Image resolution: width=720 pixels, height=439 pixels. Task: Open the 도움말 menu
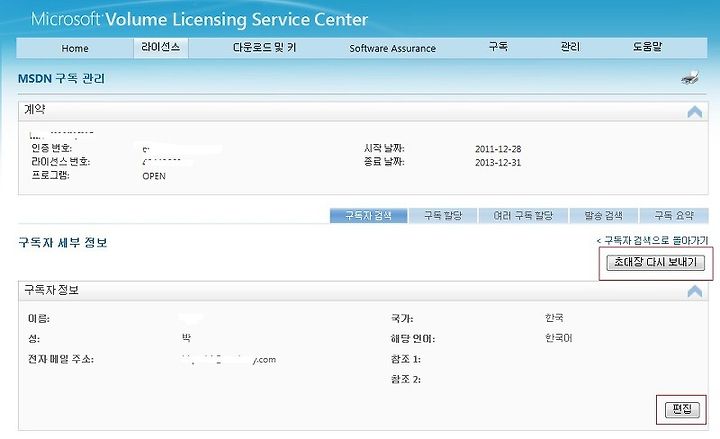[x=647, y=47]
